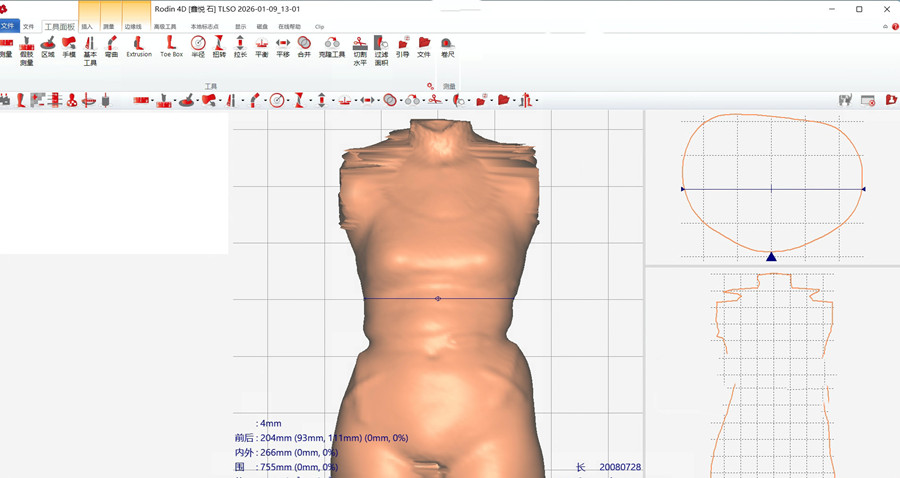Open the 工具 group dialog launcher
Viewport: 900px width, 478px height.
(430, 86)
